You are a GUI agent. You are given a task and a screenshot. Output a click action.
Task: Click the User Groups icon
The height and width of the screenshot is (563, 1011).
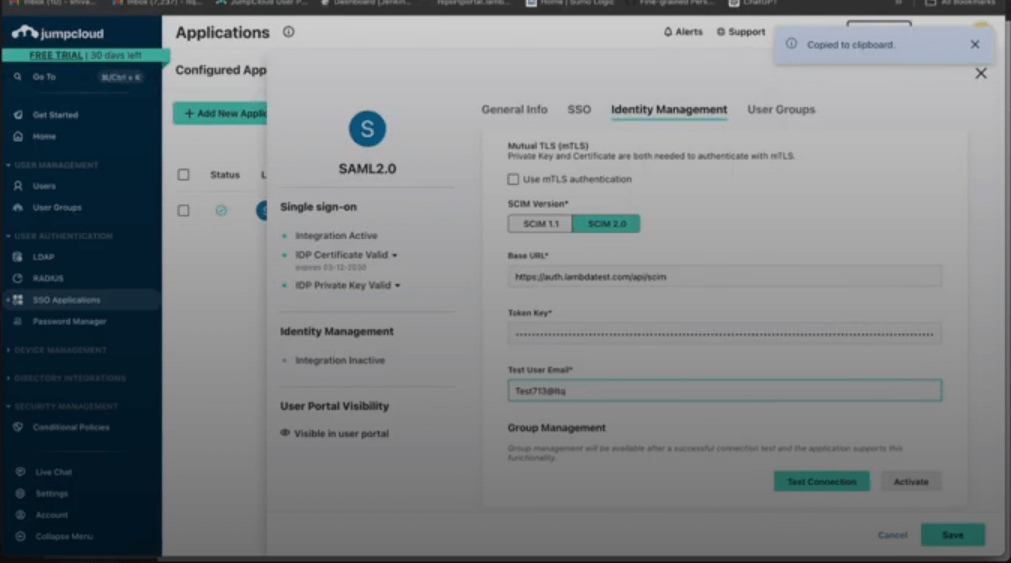(x=18, y=208)
